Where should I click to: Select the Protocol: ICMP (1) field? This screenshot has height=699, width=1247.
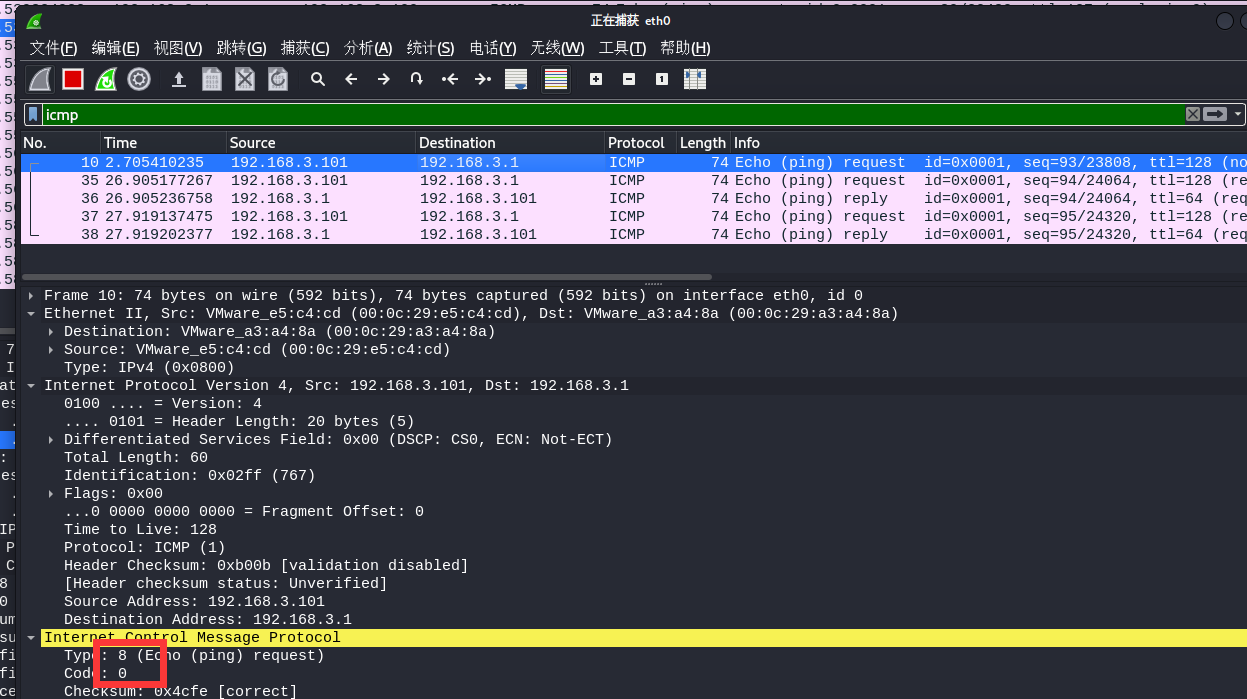coord(145,548)
